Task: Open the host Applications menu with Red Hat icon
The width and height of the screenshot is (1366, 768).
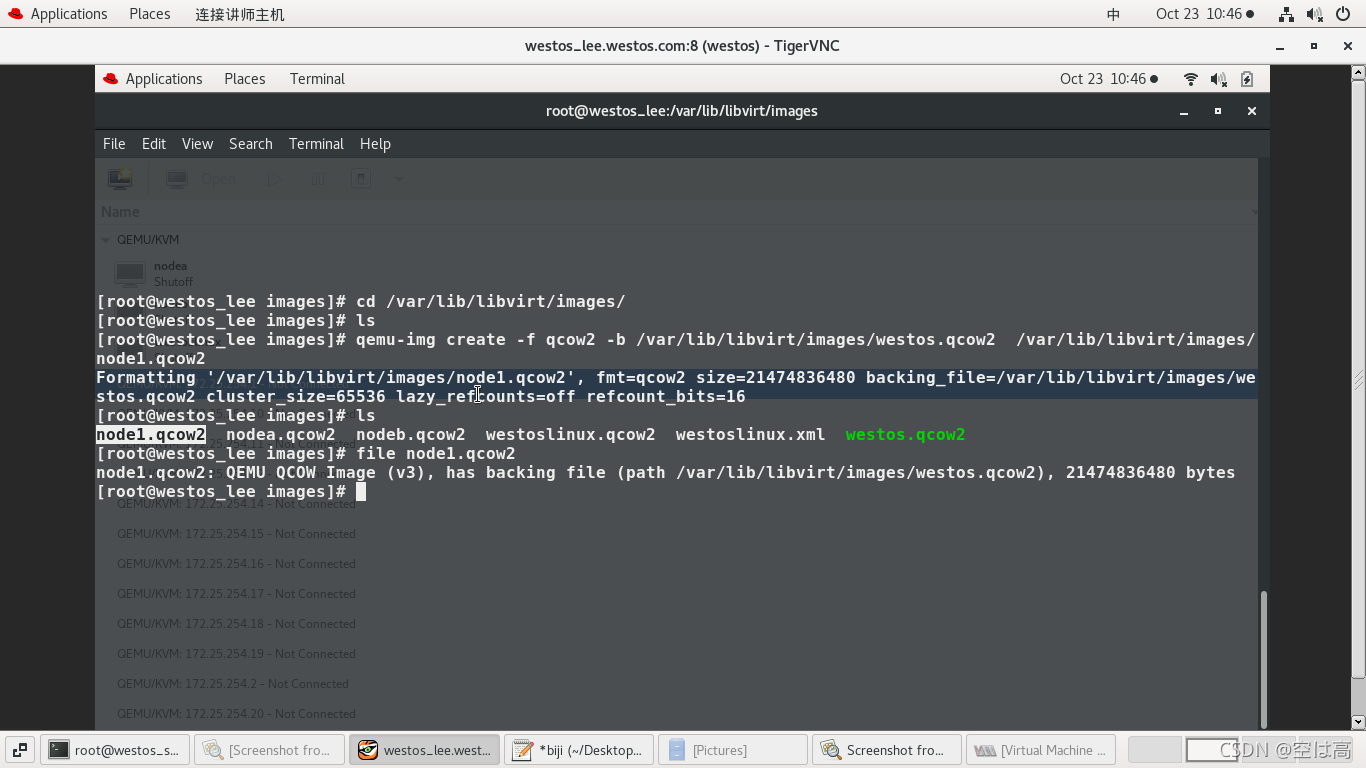Action: point(57,14)
